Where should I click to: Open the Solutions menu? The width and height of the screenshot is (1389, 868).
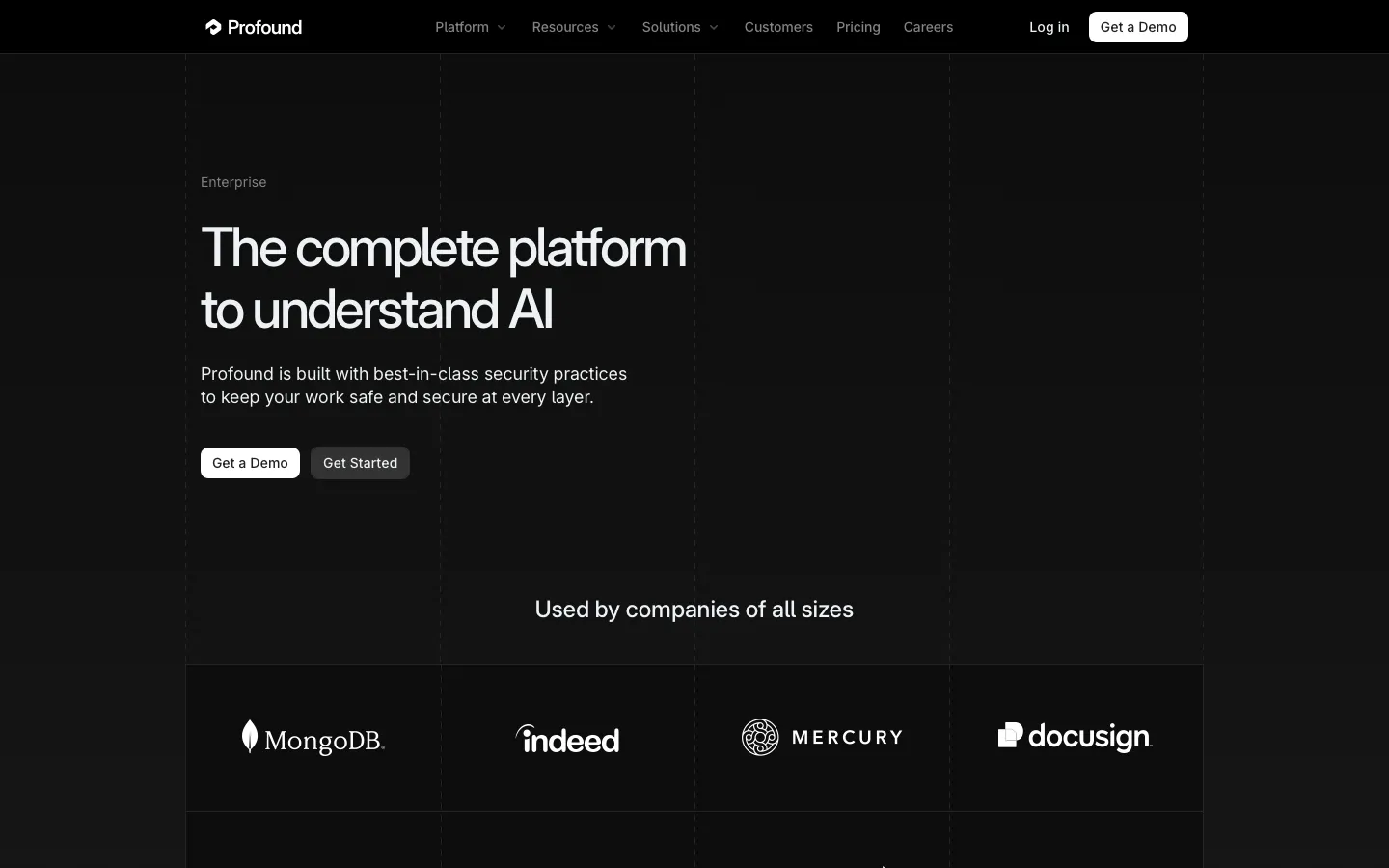coord(671,27)
